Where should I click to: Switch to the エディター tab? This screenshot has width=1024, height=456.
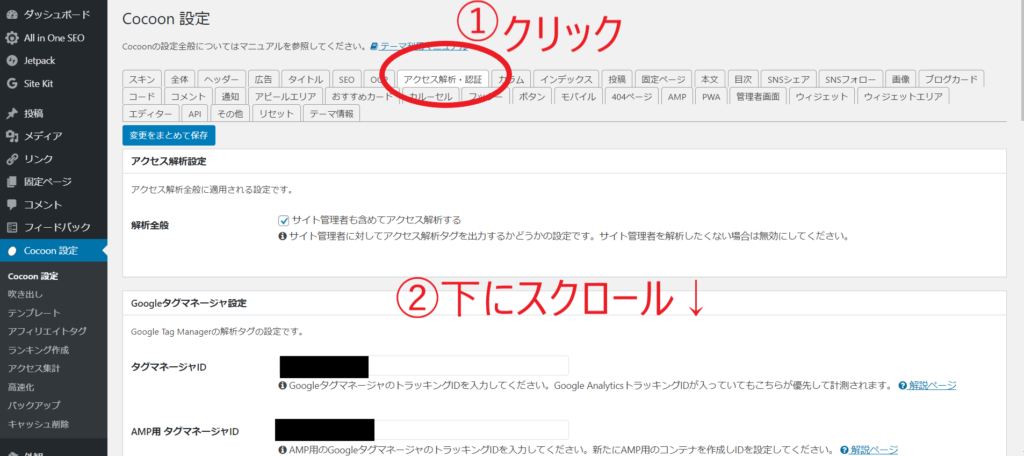[x=150, y=114]
